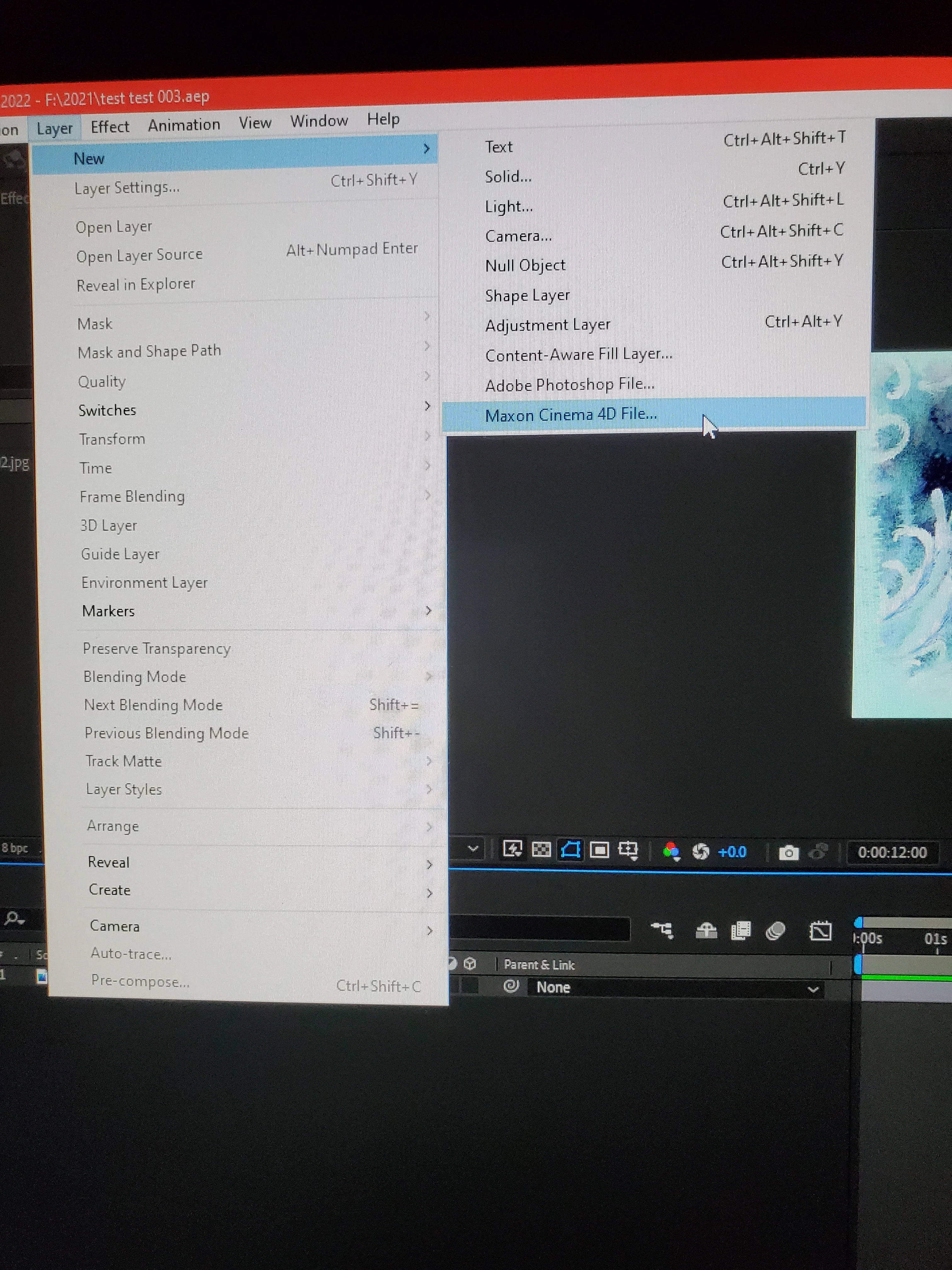
Task: Toggle the transparency grid checkerboard
Action: (x=541, y=849)
